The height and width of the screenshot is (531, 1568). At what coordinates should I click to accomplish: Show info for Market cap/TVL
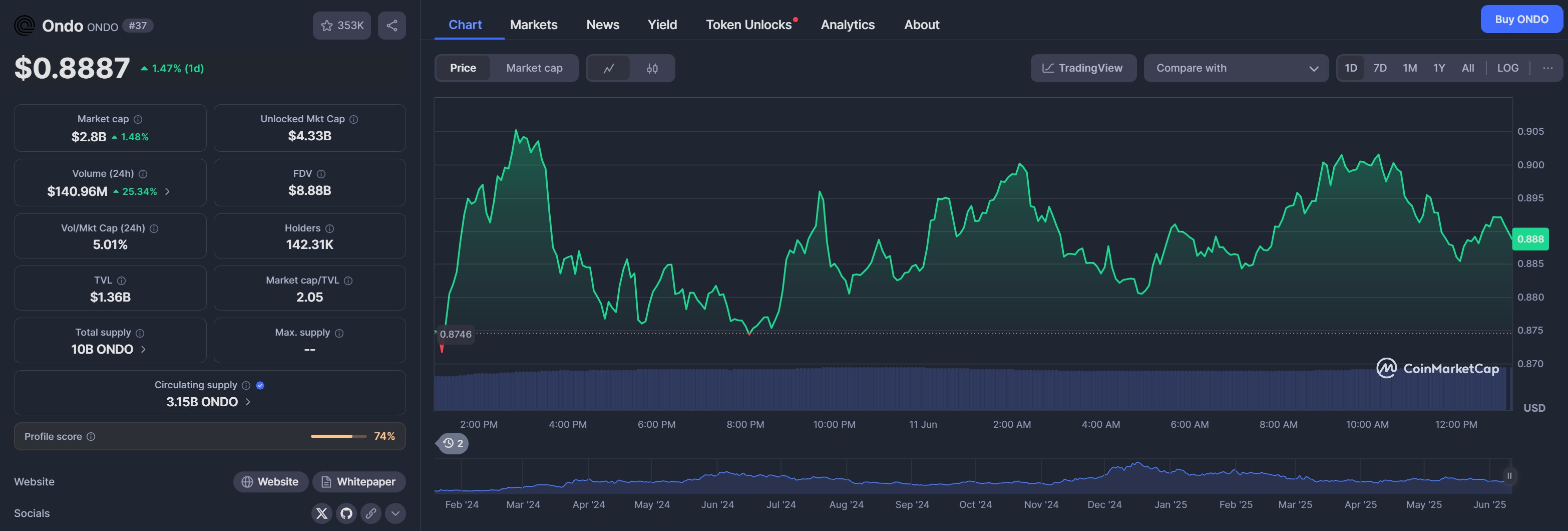pyautogui.click(x=348, y=281)
